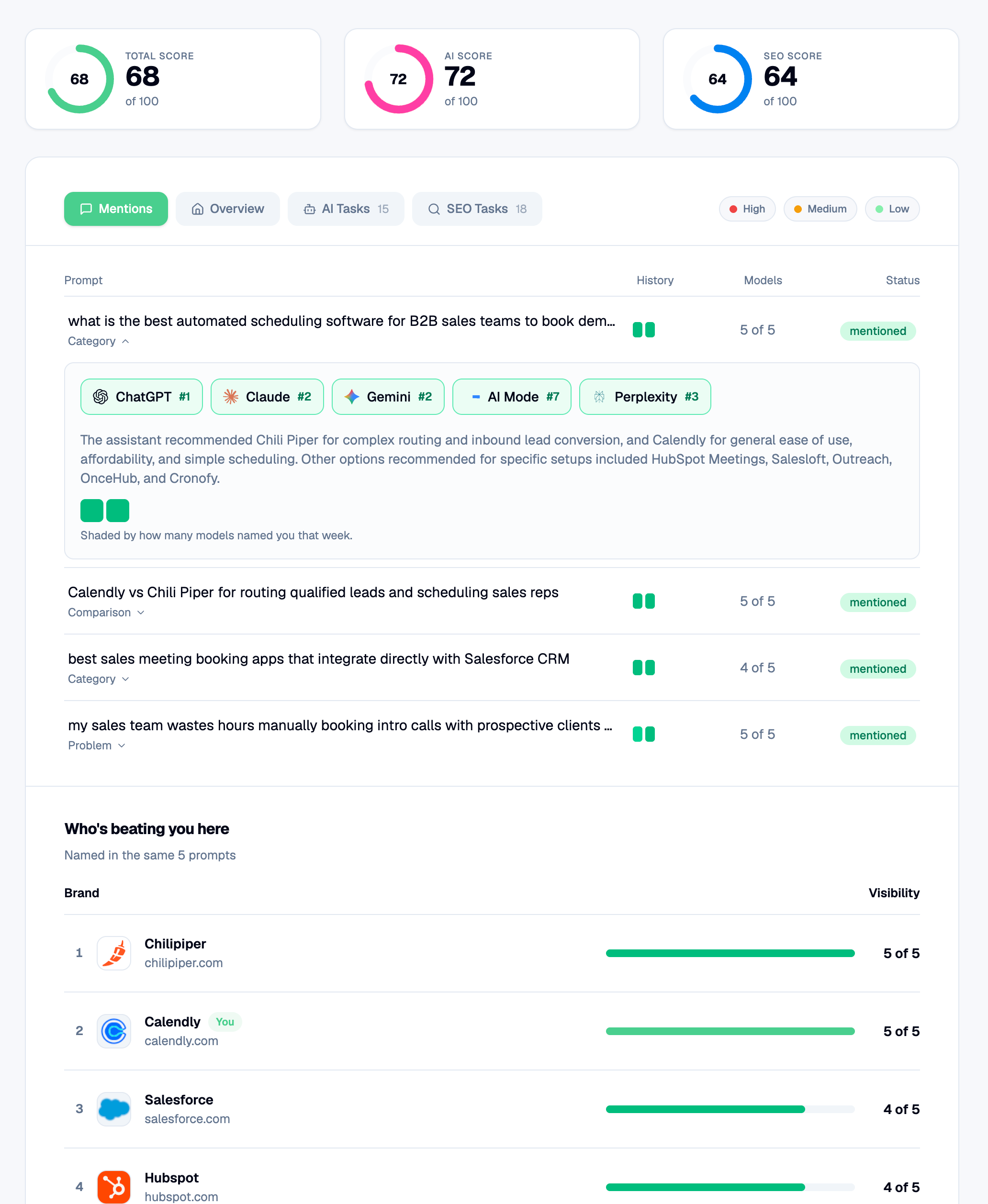Collapse the Category chevron under first prompt
This screenshot has height=1204, width=988.
pos(125,341)
